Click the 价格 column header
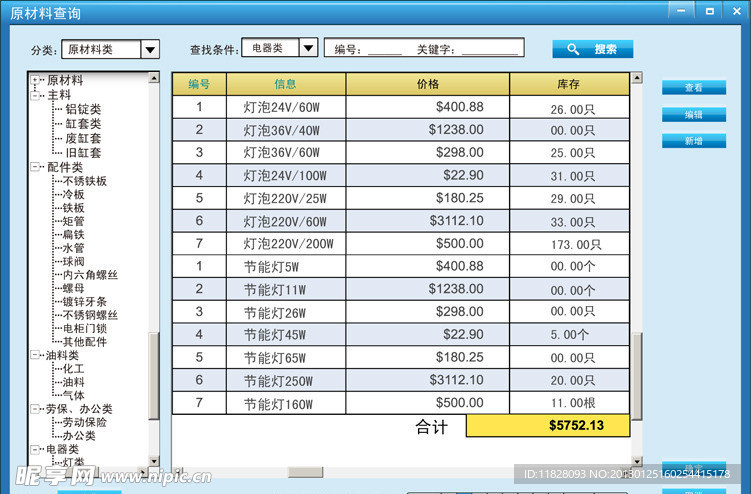The width and height of the screenshot is (751, 494). coord(427,84)
